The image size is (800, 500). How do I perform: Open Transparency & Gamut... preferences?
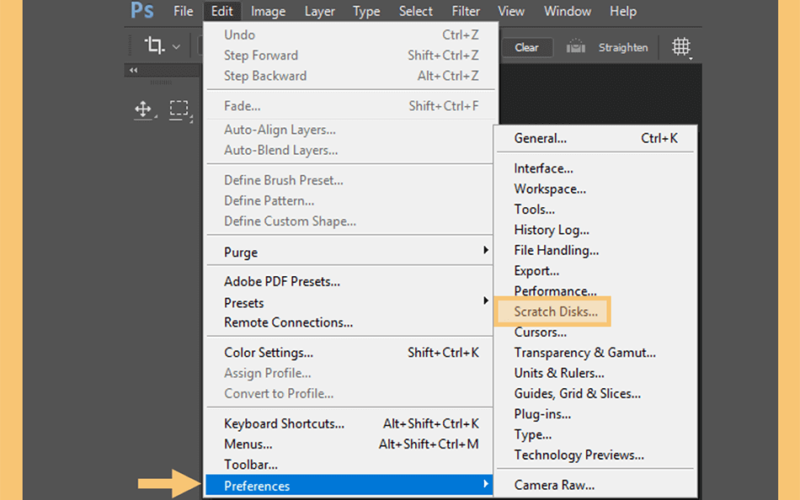pos(595,353)
